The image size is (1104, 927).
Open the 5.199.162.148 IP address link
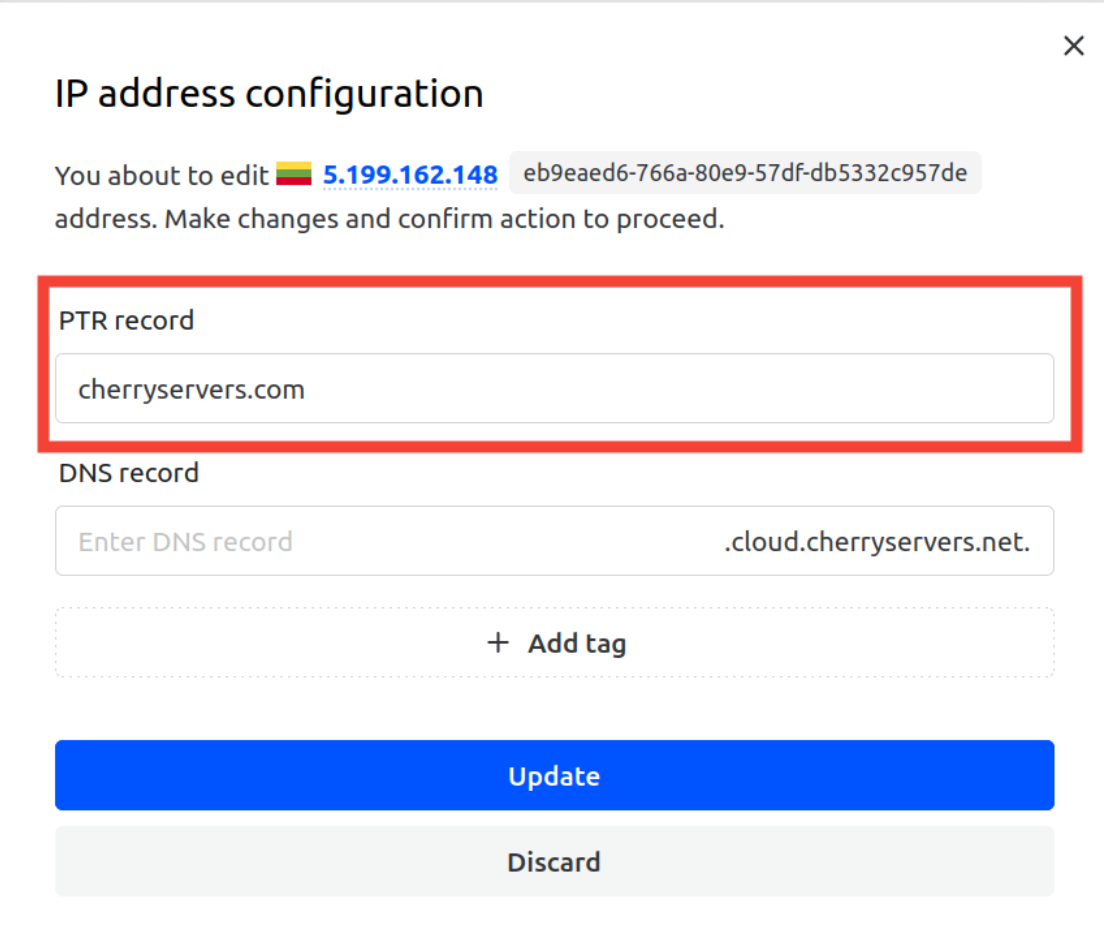click(410, 175)
